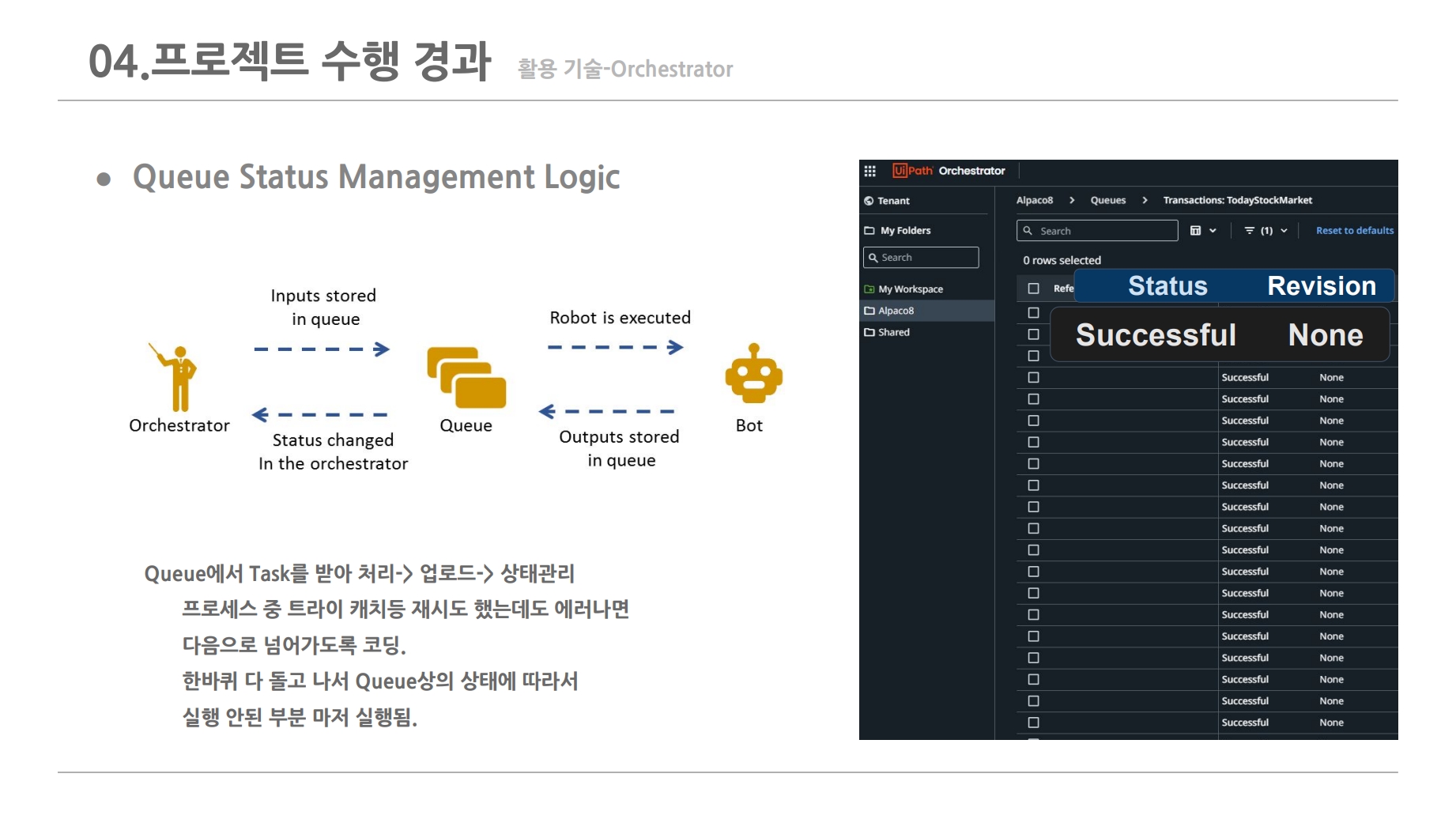Click the line '다음으로 넘어가도록 코딩.'

point(294,645)
